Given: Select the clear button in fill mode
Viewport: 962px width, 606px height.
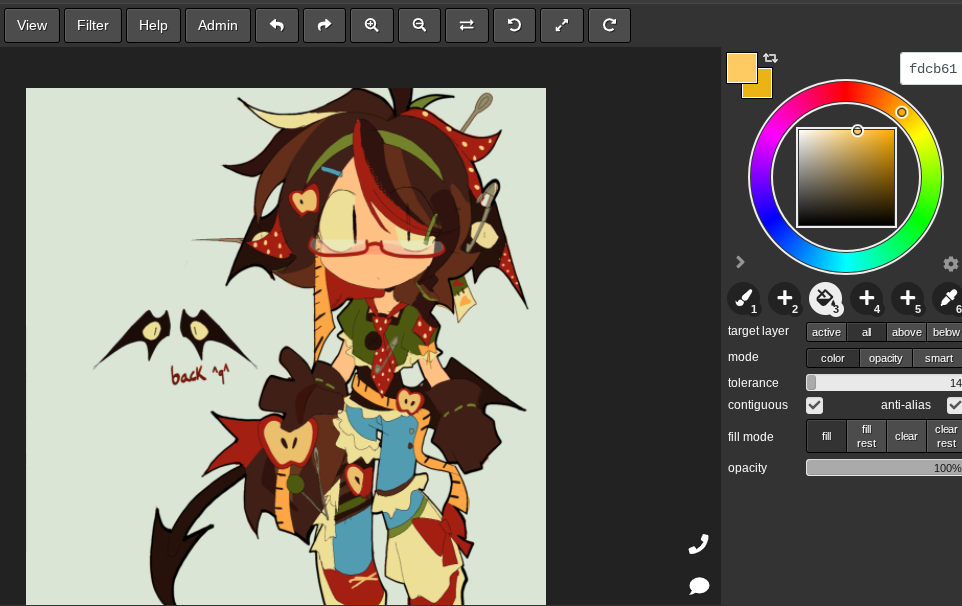Looking at the screenshot, I should point(906,436).
